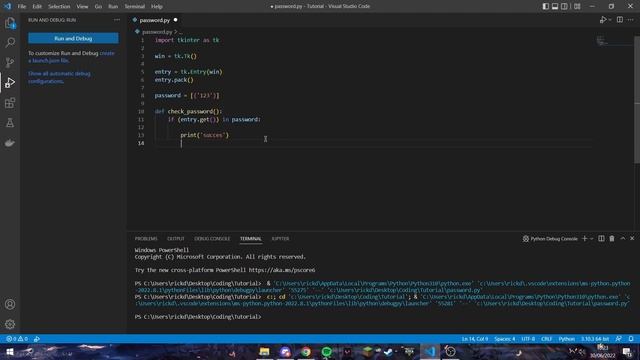640x360 pixels.
Task: Split the terminal panel
Action: click(601, 238)
